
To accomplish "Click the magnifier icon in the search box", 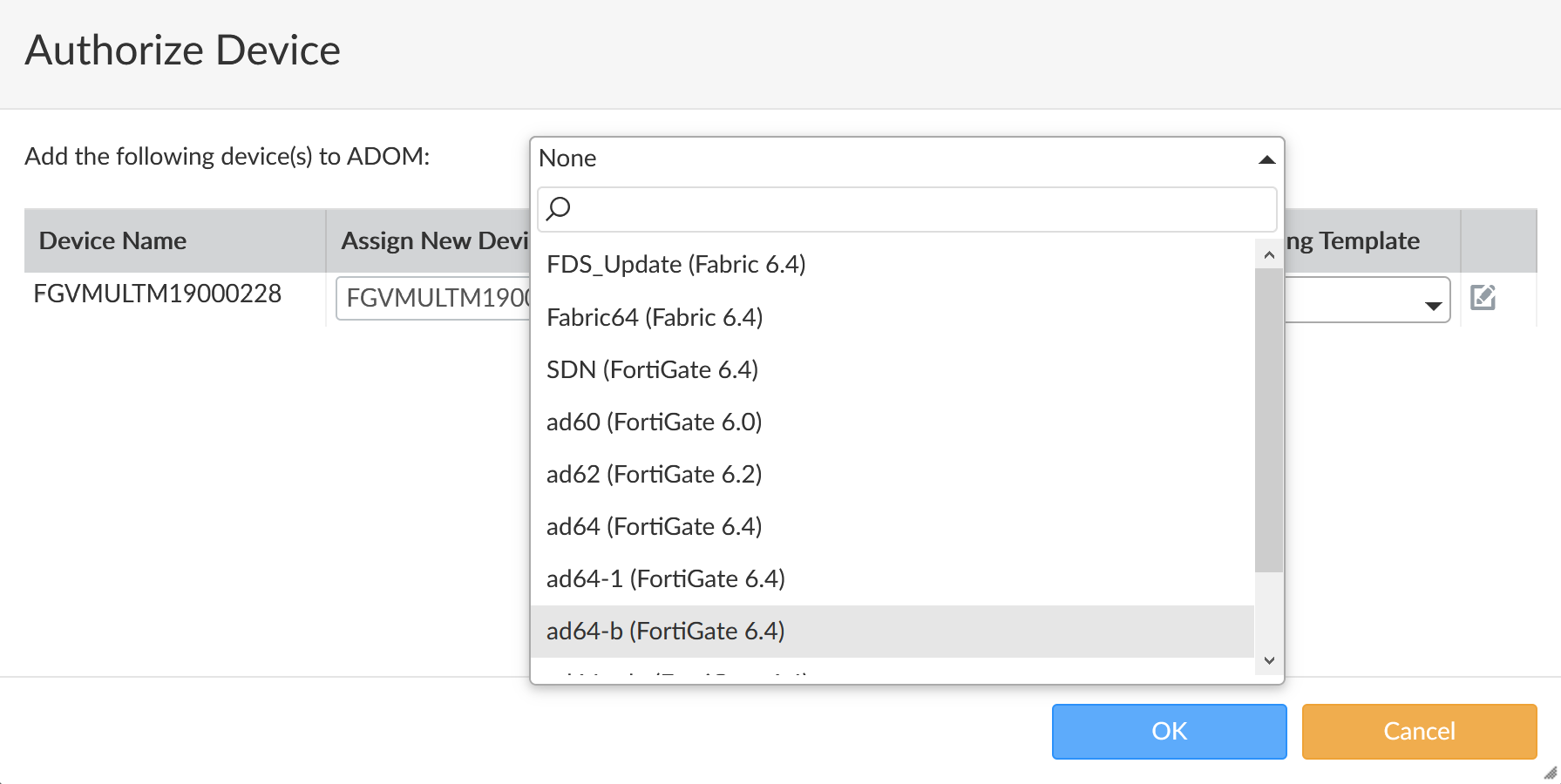I will [x=558, y=209].
